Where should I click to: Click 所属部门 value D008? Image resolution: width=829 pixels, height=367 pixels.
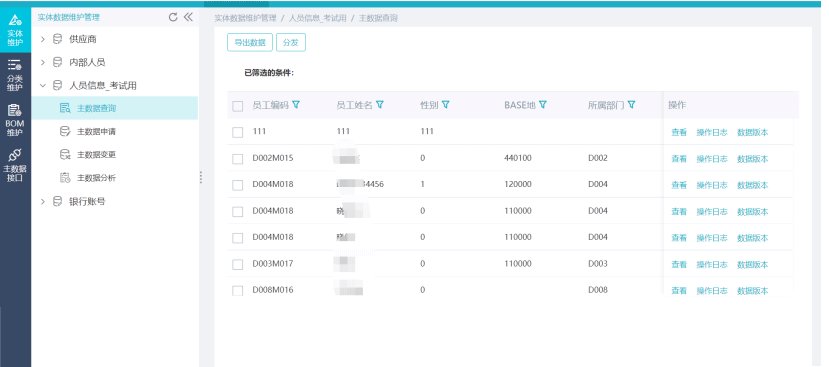[x=598, y=290]
